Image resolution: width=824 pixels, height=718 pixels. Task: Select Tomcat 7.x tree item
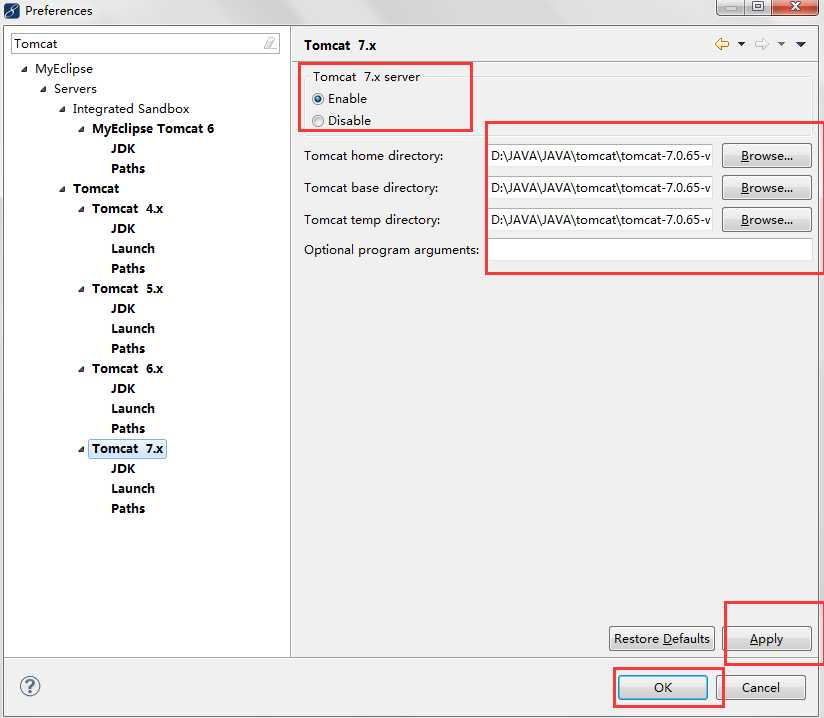[x=128, y=449]
